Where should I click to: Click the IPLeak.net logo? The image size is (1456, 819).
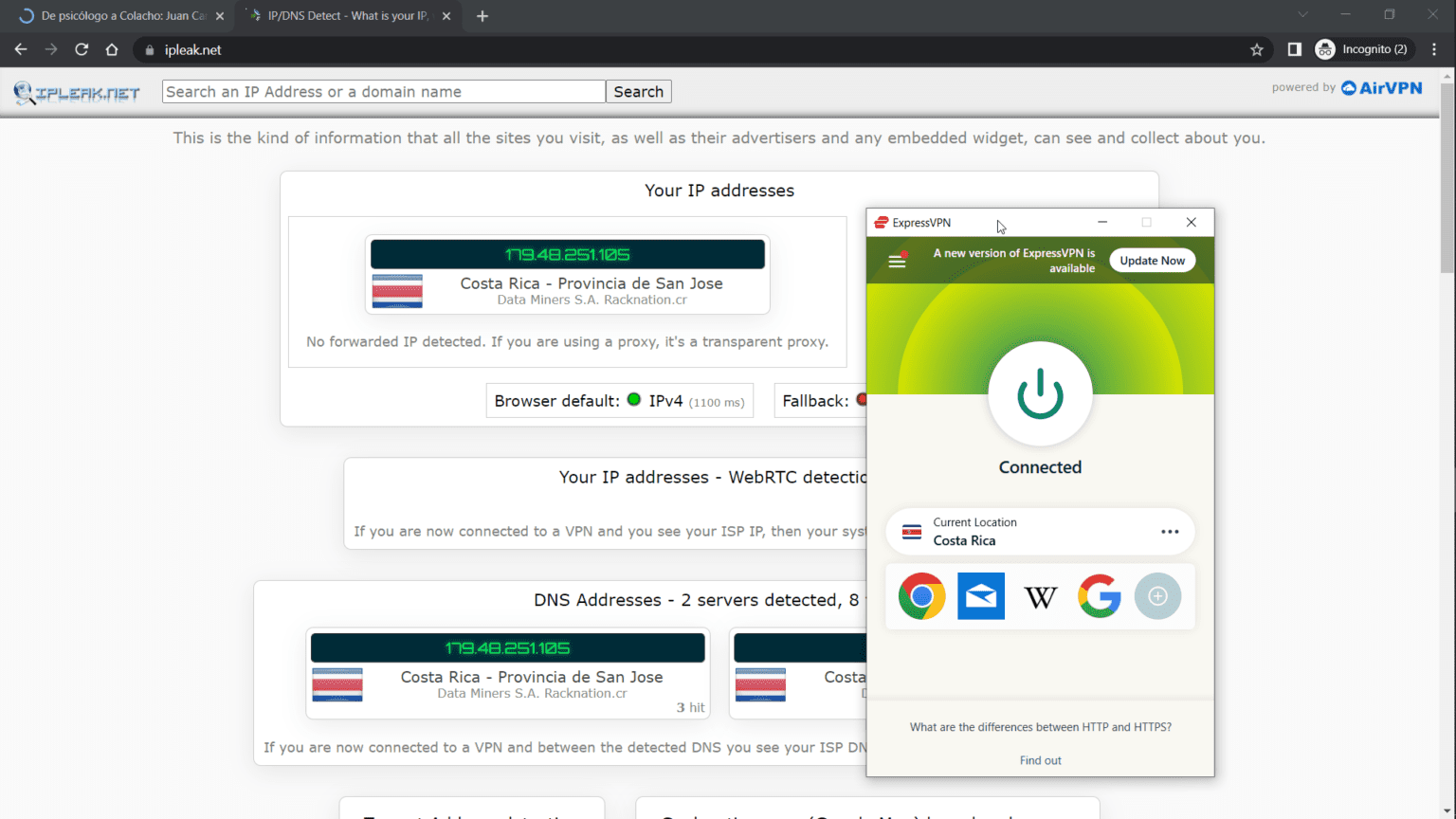tap(77, 93)
